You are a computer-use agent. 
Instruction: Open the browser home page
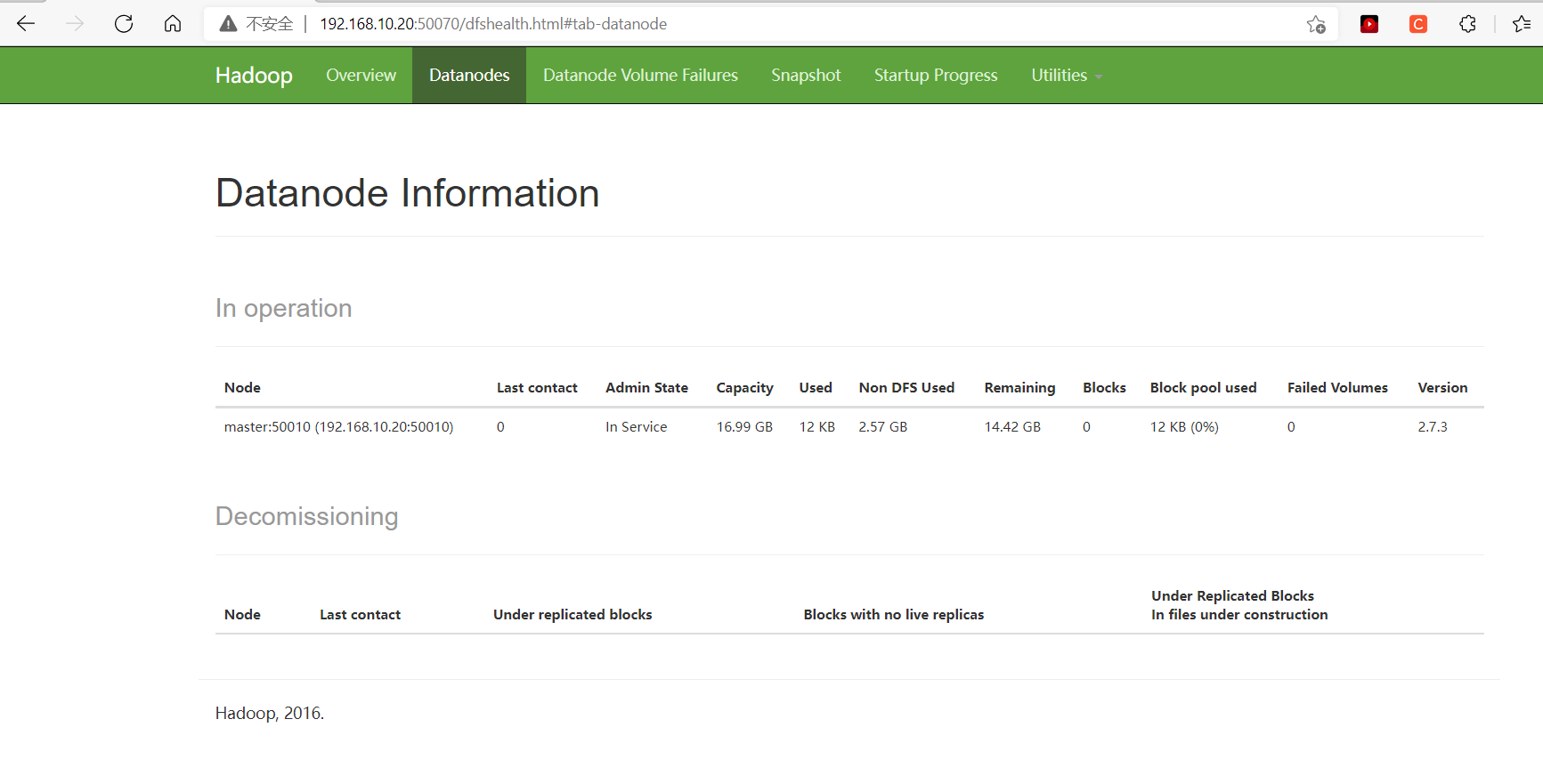173,24
